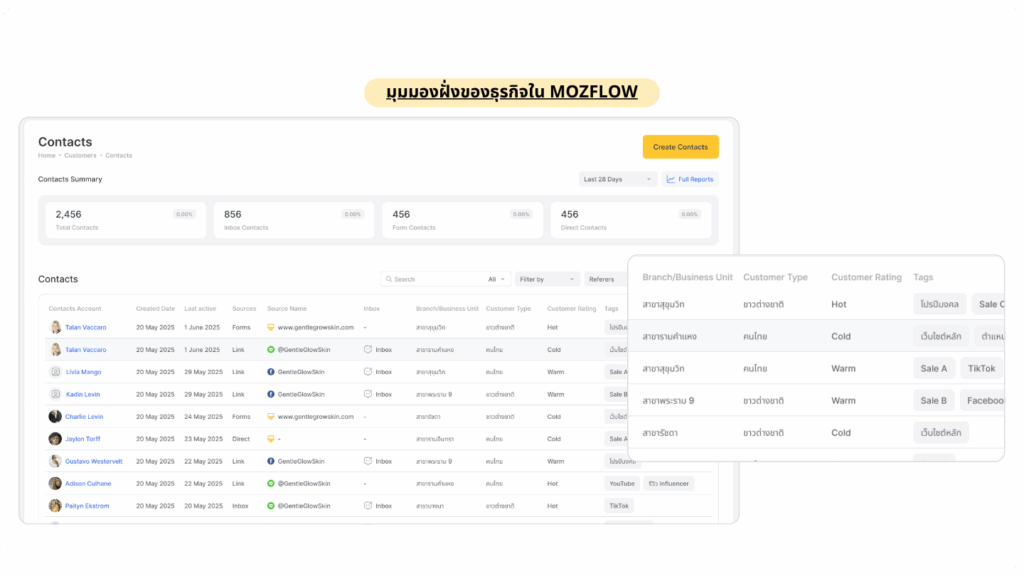
Task: Click the Contacts Account column header
Action: 74,308
